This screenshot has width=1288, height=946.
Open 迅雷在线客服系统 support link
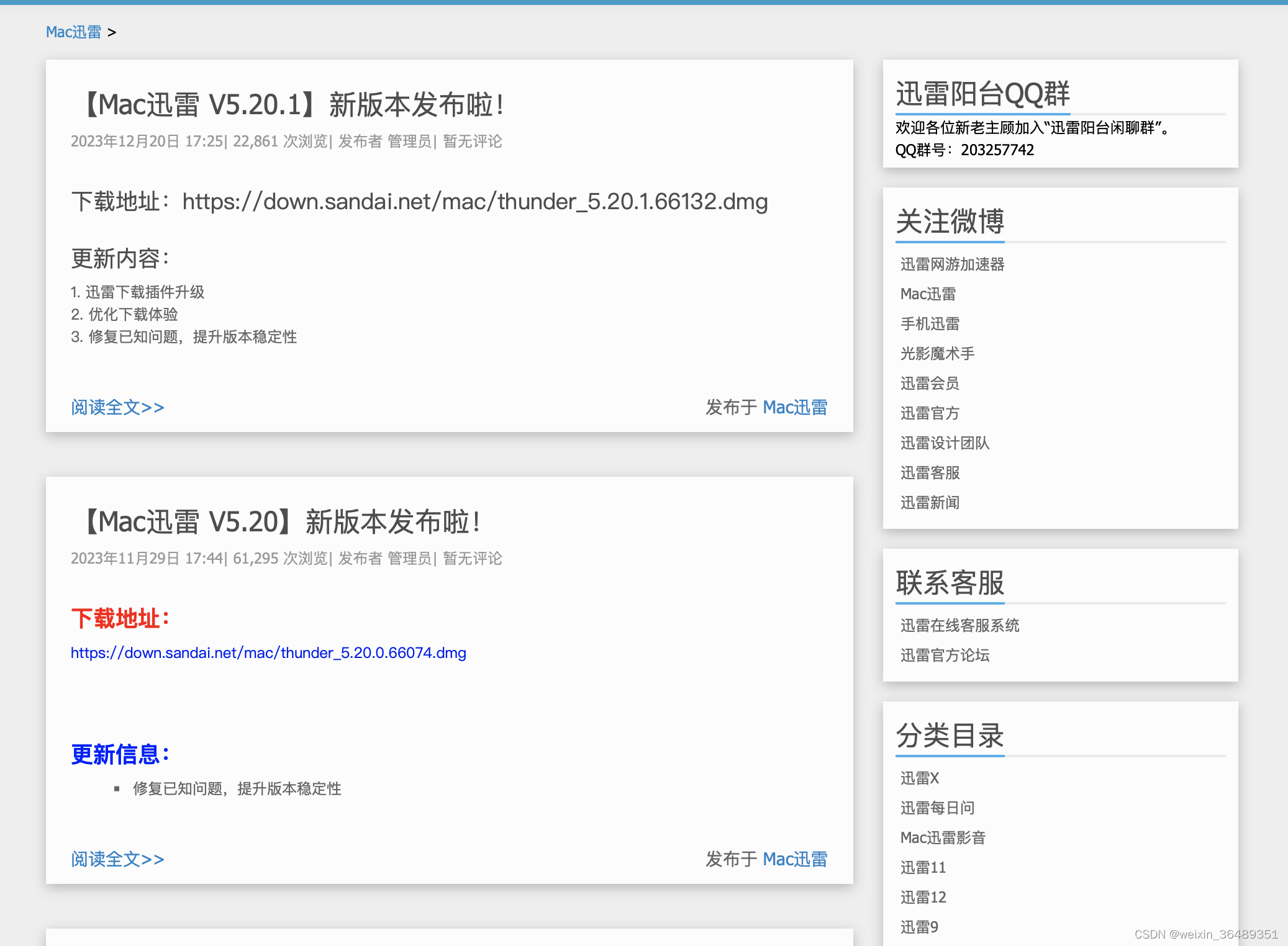click(x=959, y=626)
